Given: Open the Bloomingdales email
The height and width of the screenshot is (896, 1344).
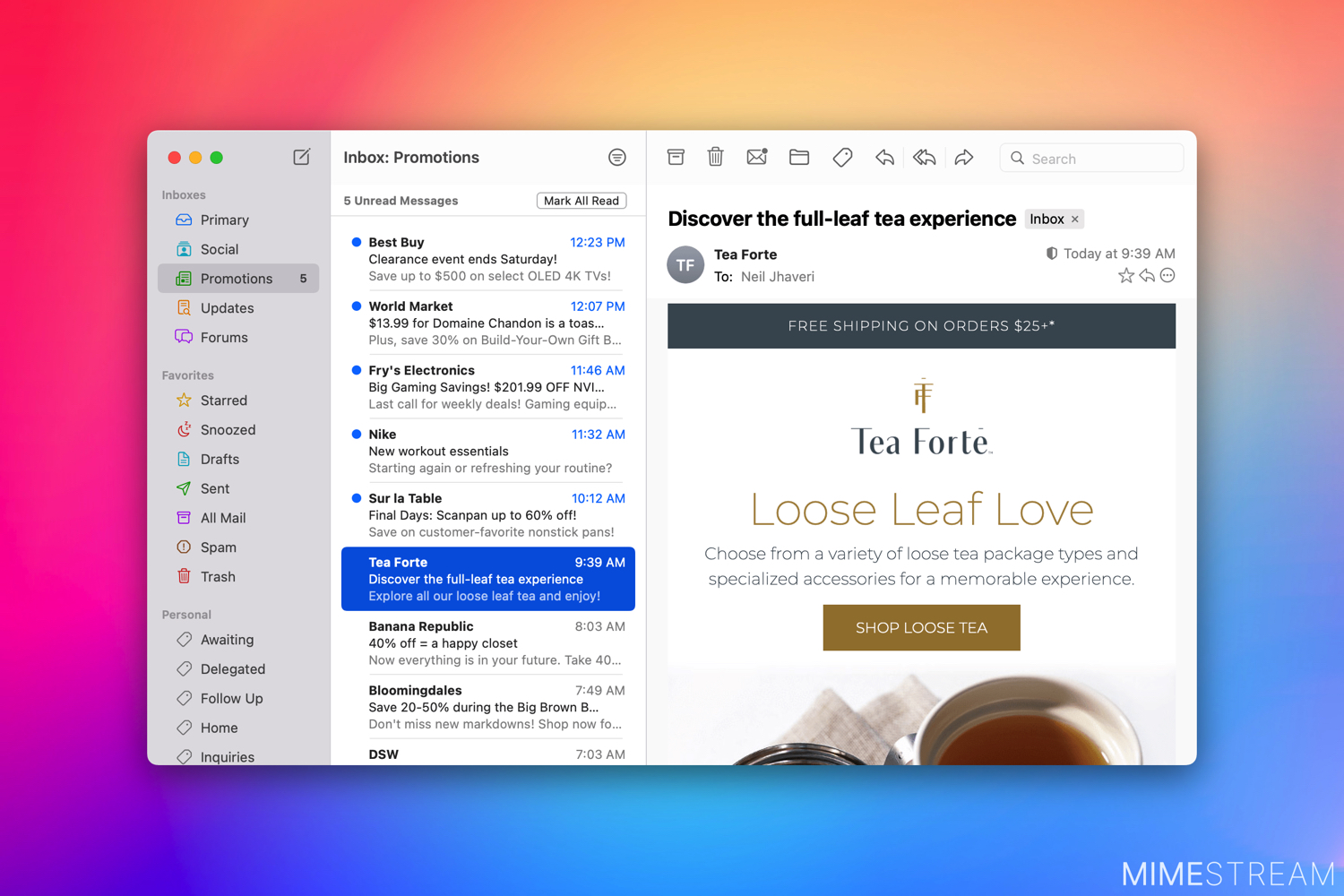Looking at the screenshot, I should point(488,707).
